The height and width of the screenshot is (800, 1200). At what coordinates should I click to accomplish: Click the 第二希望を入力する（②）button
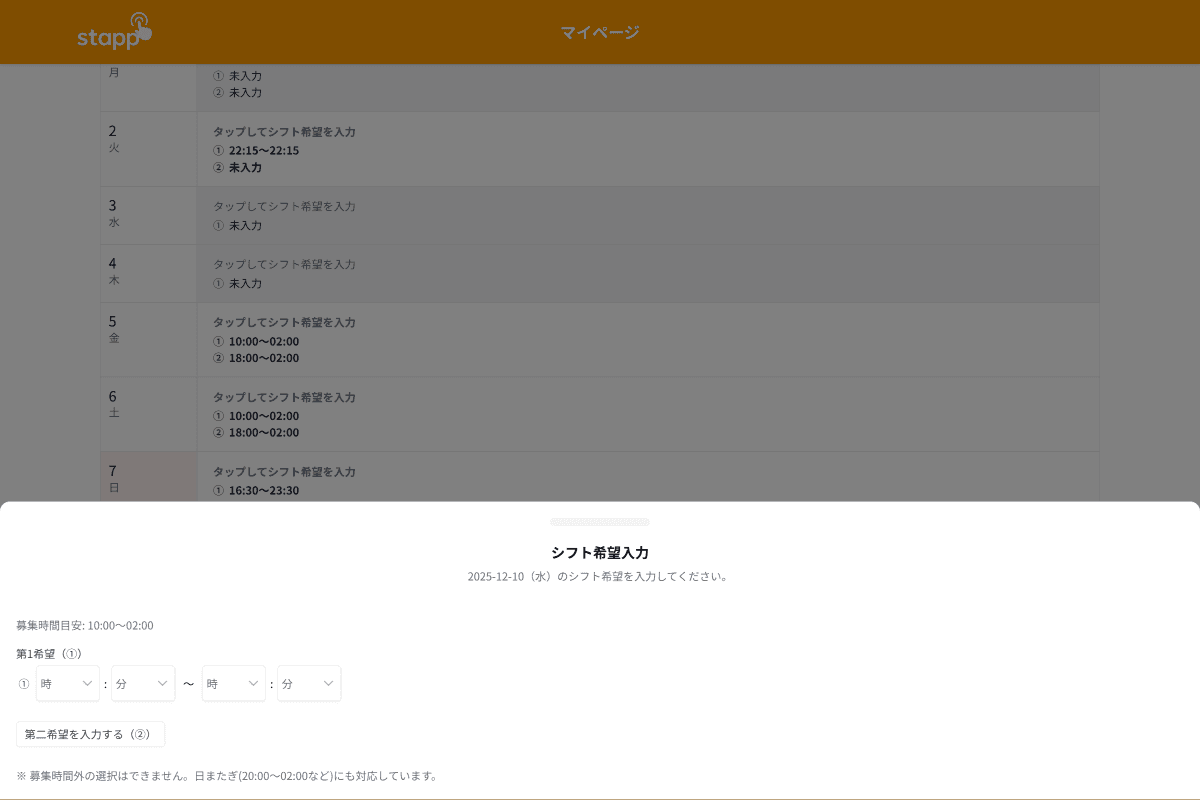[x=90, y=734]
